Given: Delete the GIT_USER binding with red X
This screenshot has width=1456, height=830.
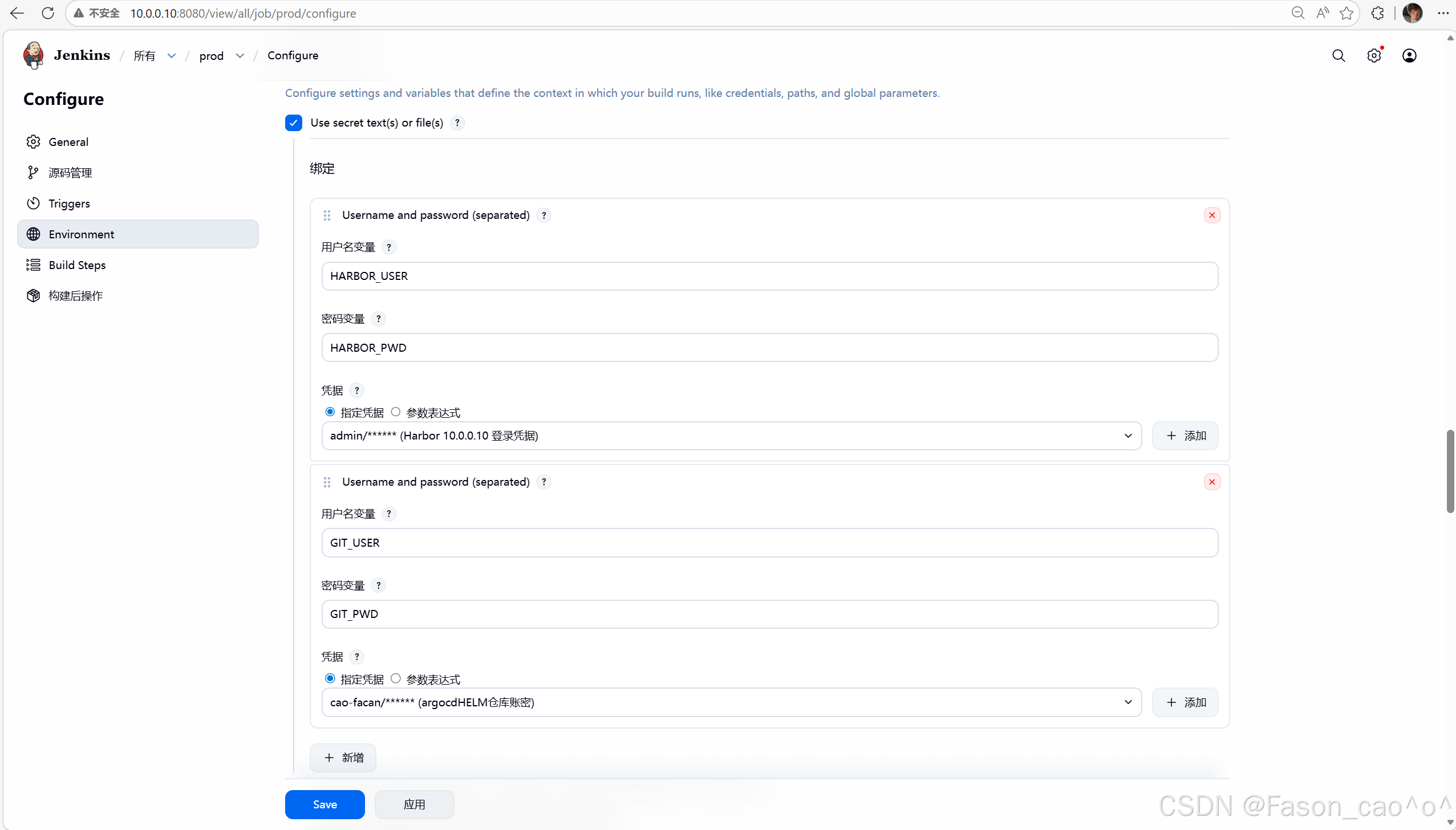Looking at the screenshot, I should pyautogui.click(x=1212, y=482).
